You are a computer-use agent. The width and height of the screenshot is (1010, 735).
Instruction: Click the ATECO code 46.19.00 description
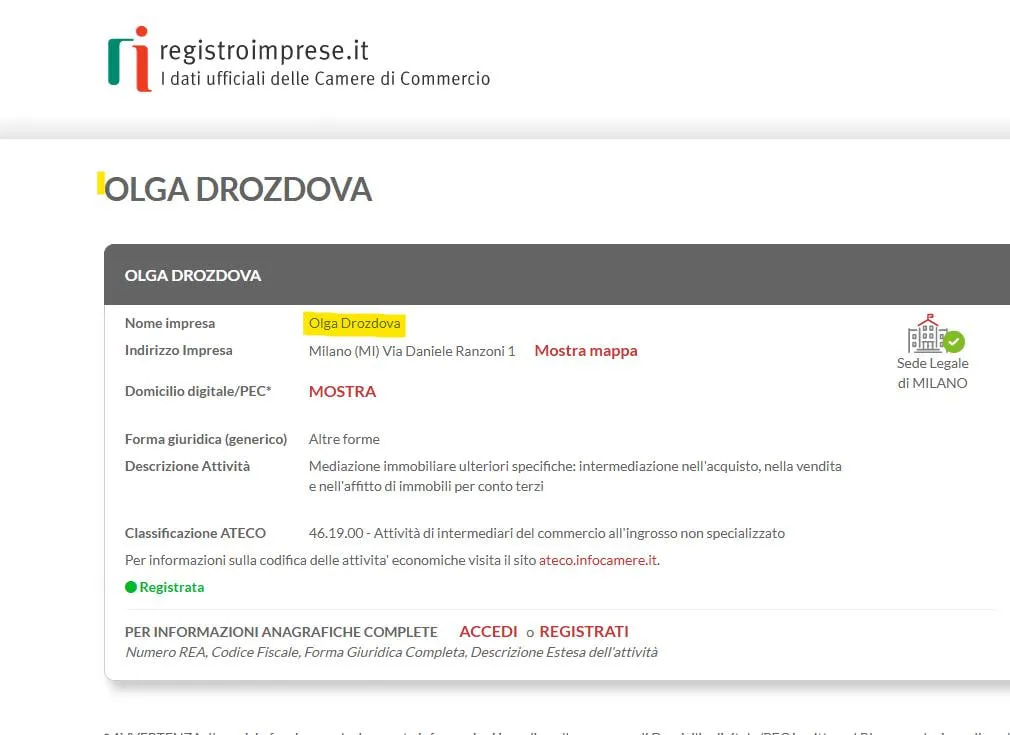(546, 533)
